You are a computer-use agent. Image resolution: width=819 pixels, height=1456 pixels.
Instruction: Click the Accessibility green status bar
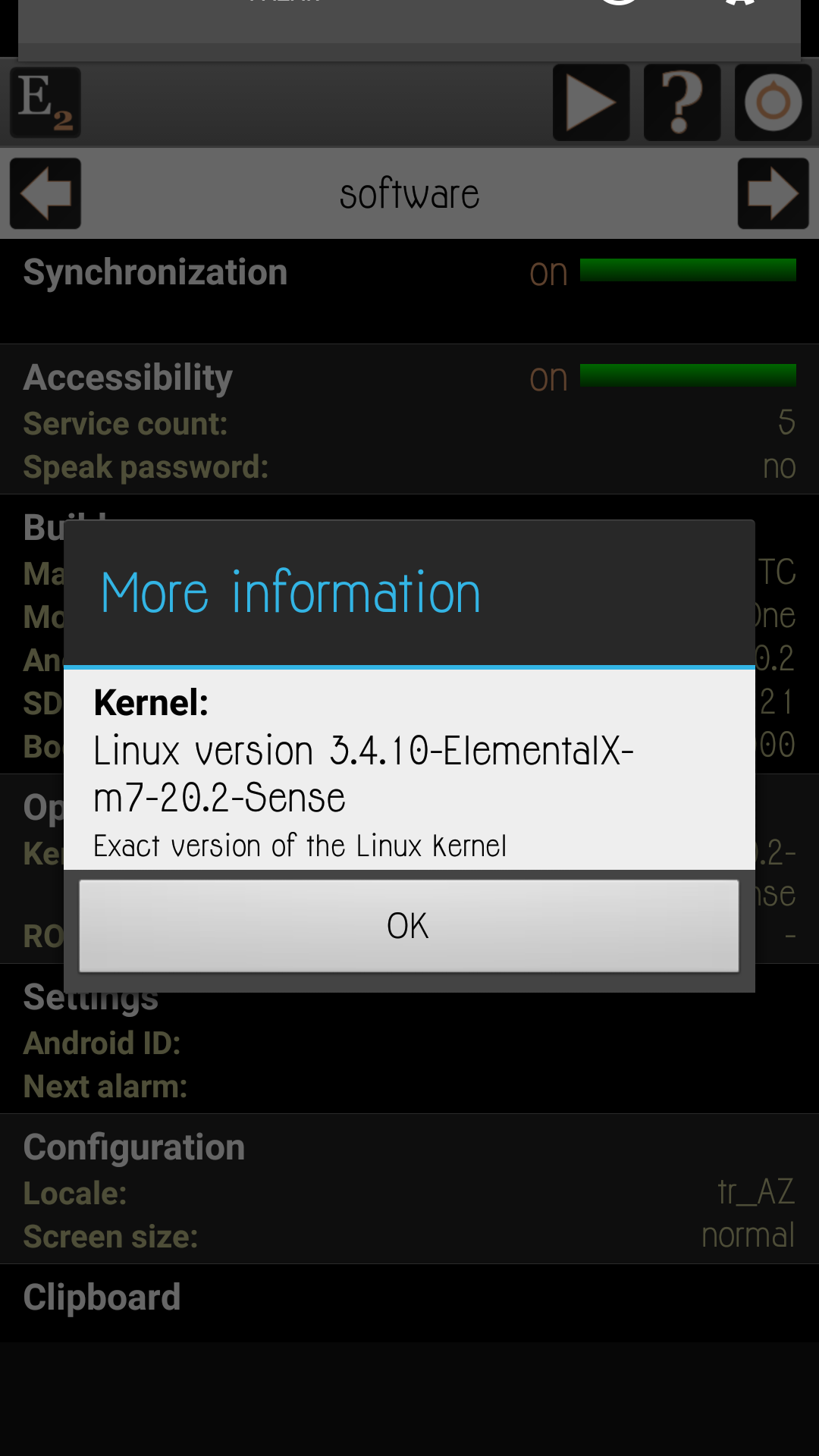click(x=688, y=375)
